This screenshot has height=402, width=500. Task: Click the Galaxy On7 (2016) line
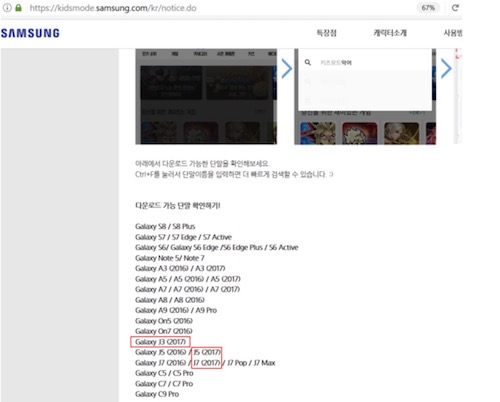164,331
